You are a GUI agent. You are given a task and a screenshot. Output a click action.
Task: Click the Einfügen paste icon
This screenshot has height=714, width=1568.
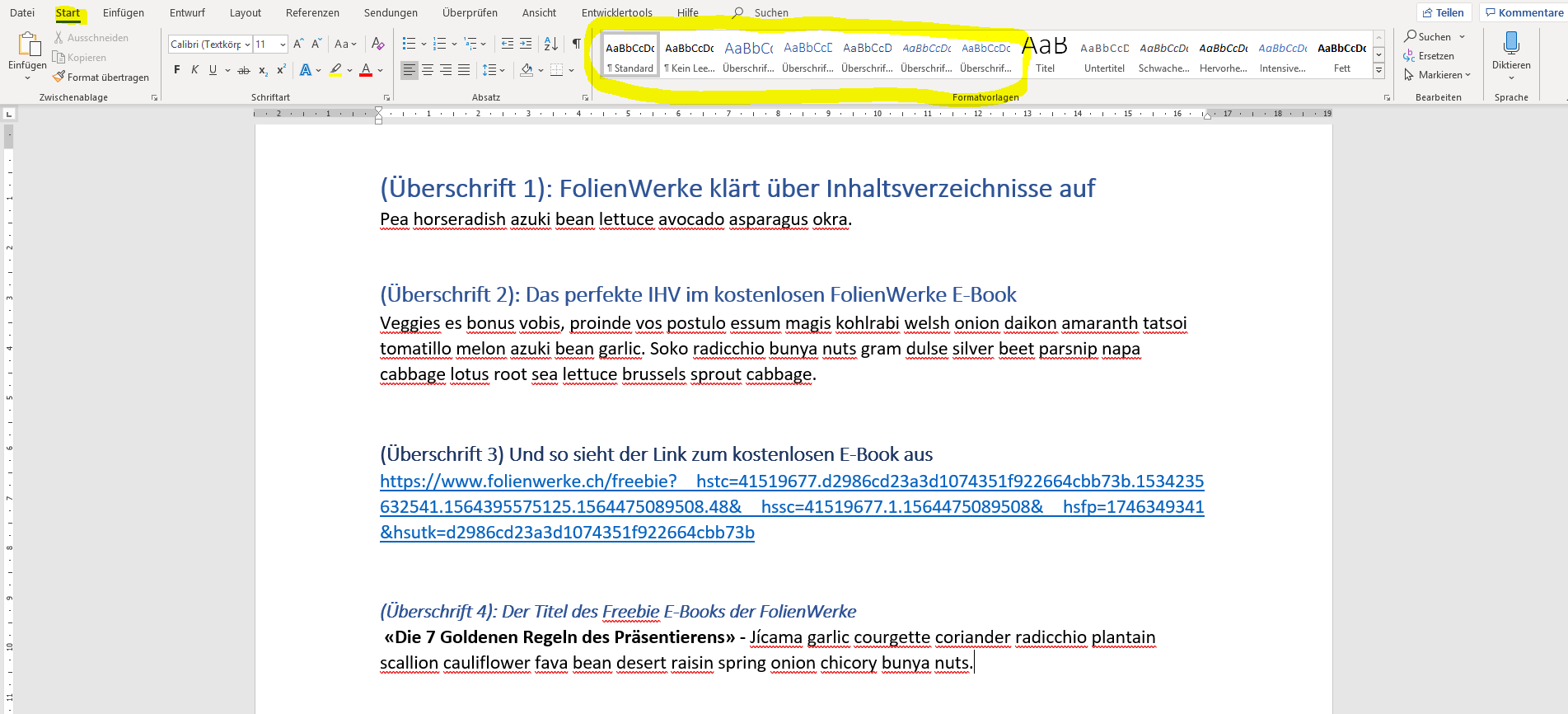29,45
